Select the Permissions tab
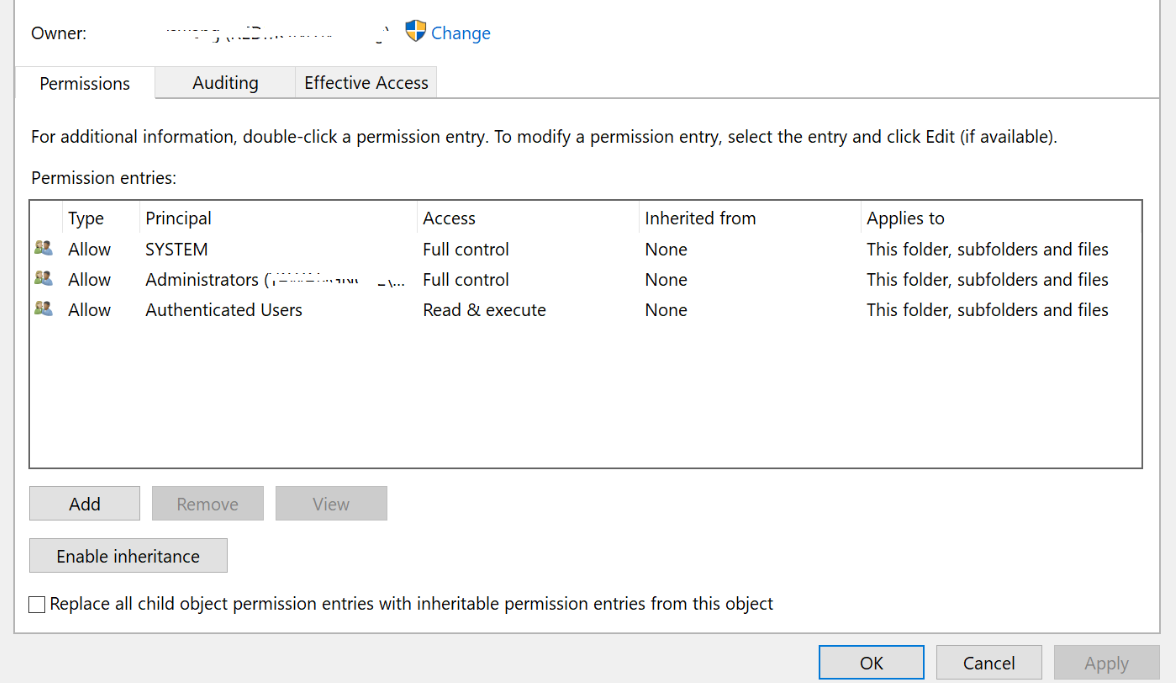The height and width of the screenshot is (683, 1176). [x=84, y=83]
